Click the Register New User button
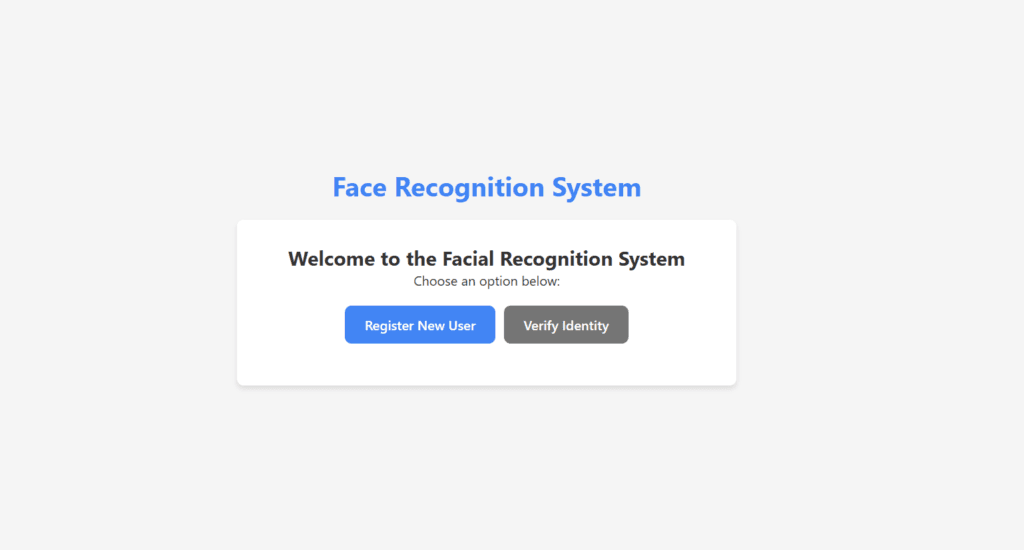This screenshot has height=550, width=1024. tap(420, 325)
